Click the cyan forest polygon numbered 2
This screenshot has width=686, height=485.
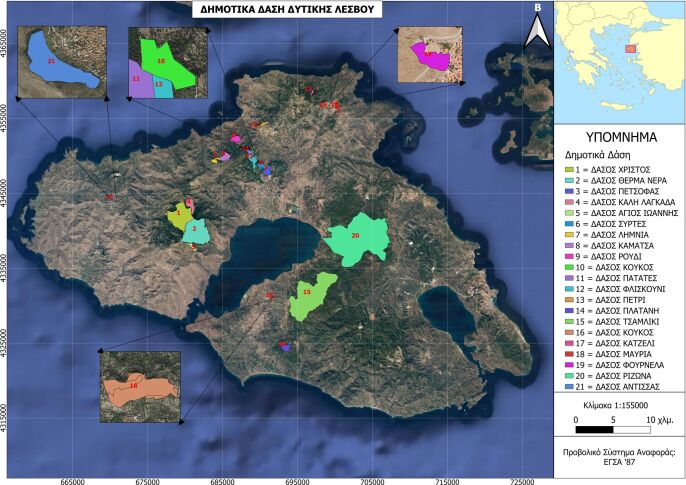194,232
